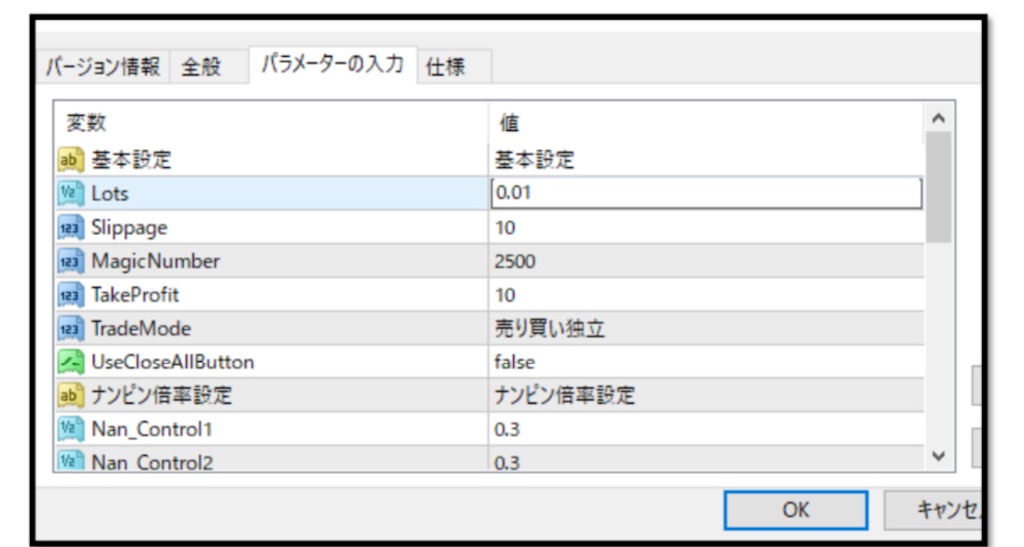Open the TradeMode value 売り買い独立
The width and height of the screenshot is (1024, 547).
coord(706,328)
